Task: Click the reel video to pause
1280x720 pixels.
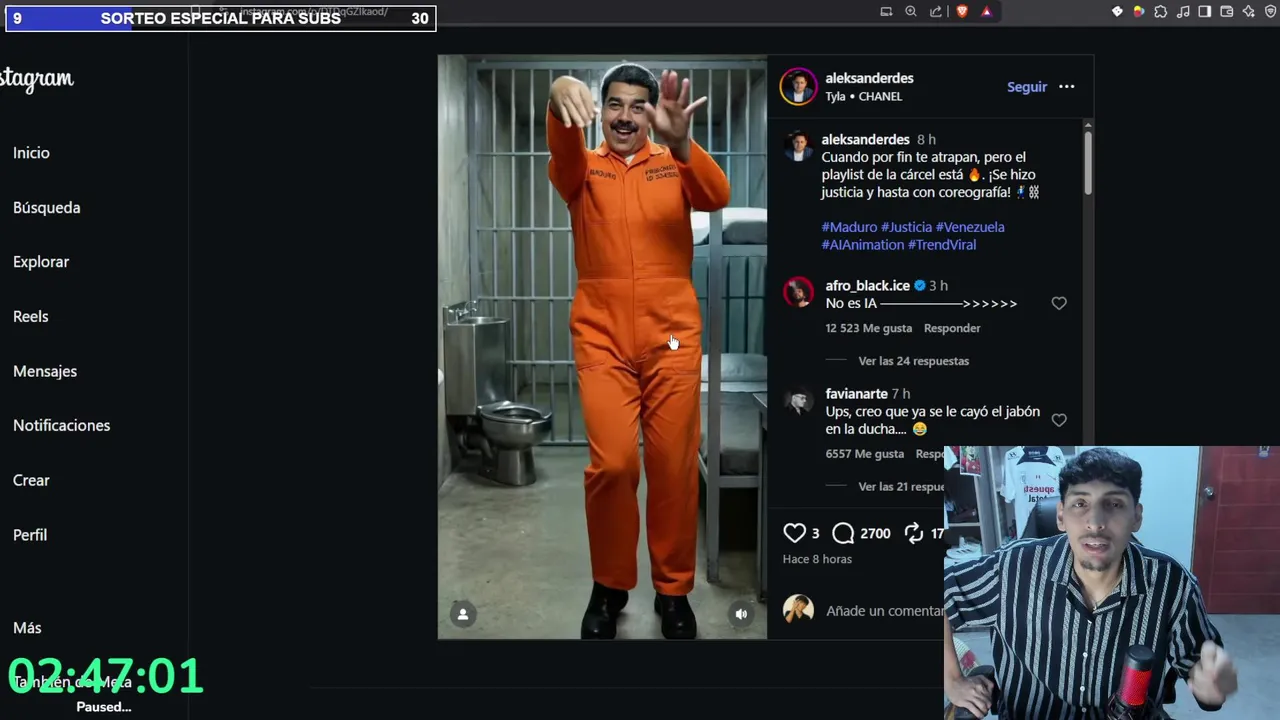Action: click(x=602, y=347)
